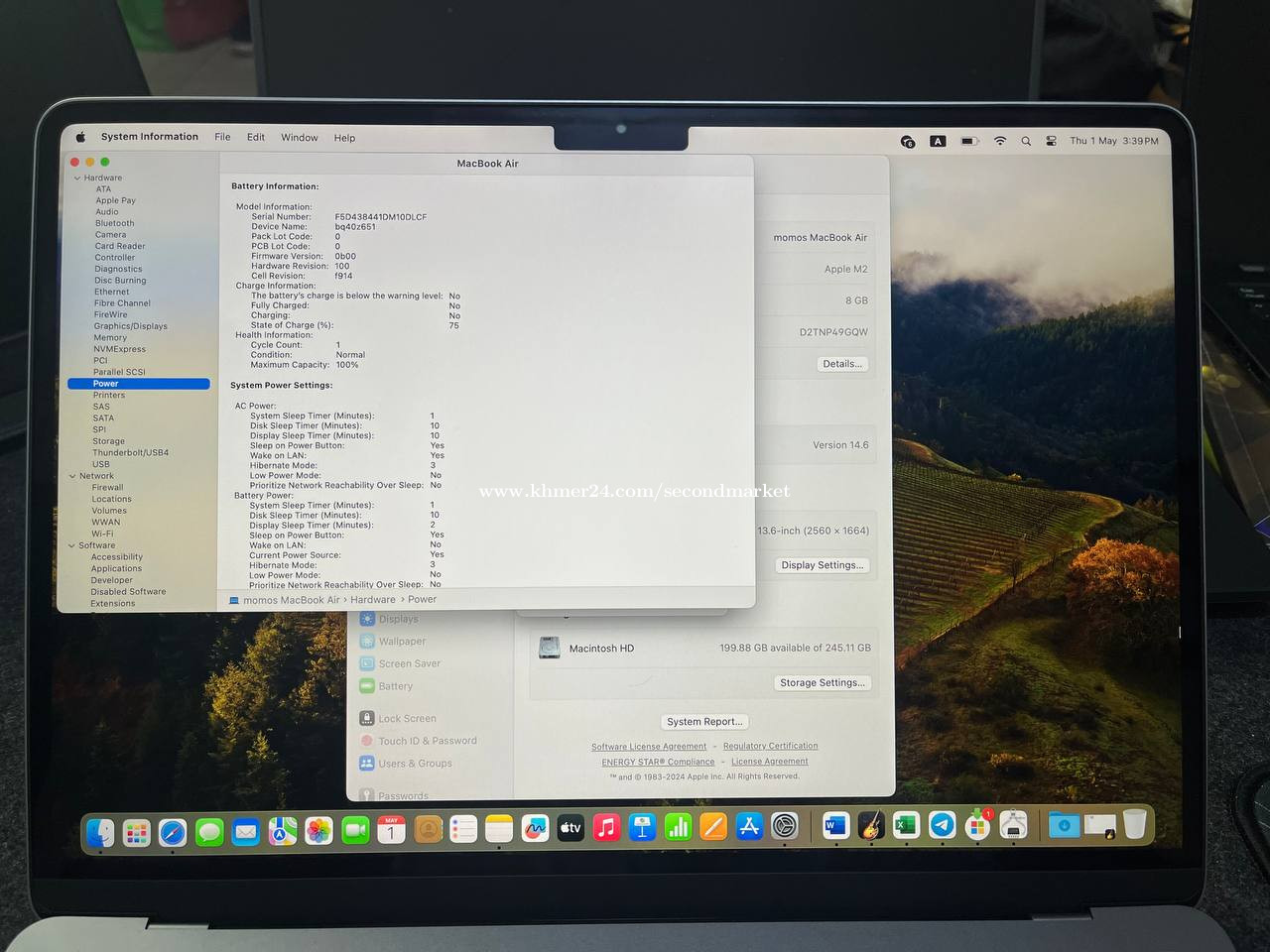Select Graphics/Displays in the sidebar

point(130,326)
